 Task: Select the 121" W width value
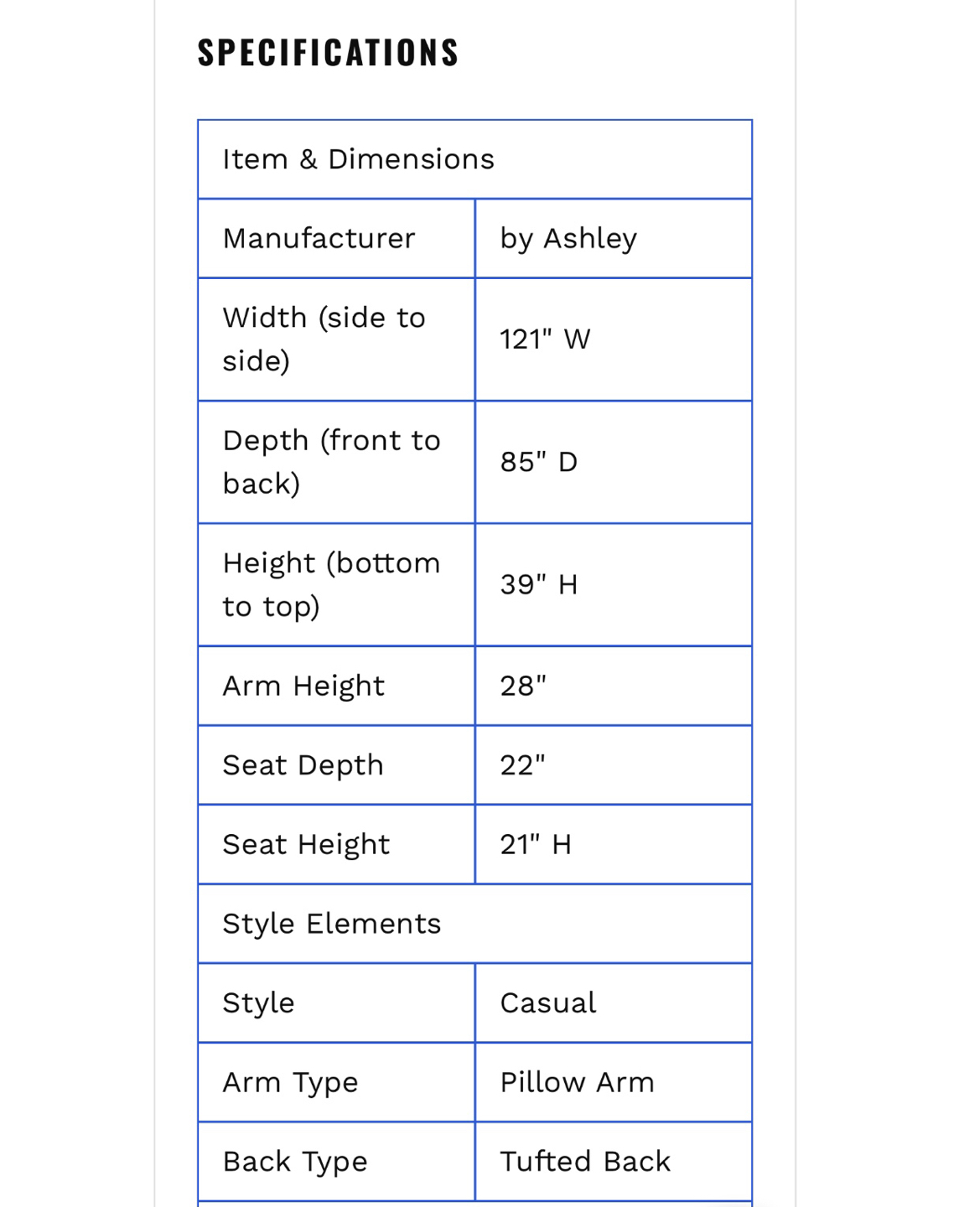tap(545, 339)
